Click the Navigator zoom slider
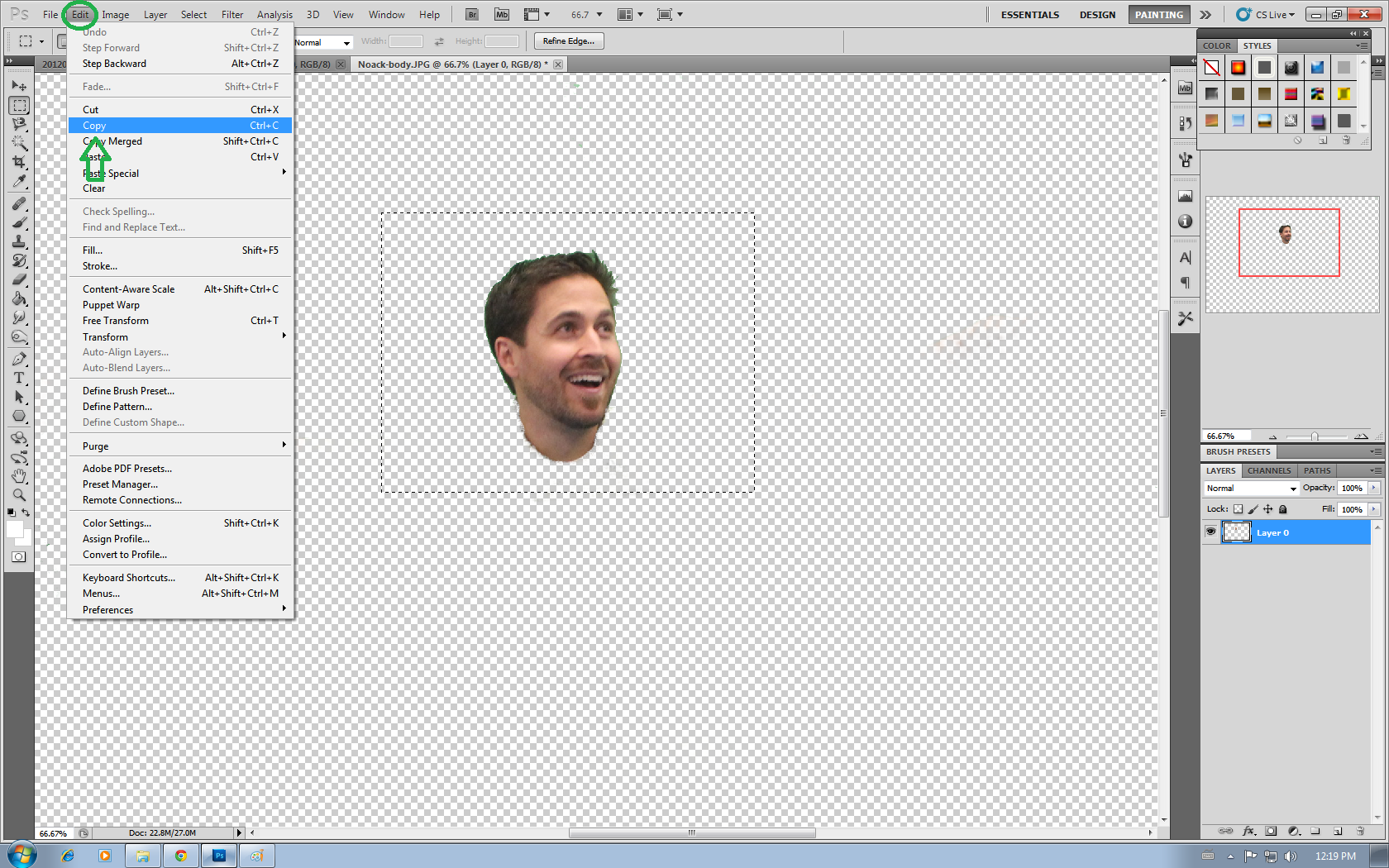 click(x=1315, y=436)
